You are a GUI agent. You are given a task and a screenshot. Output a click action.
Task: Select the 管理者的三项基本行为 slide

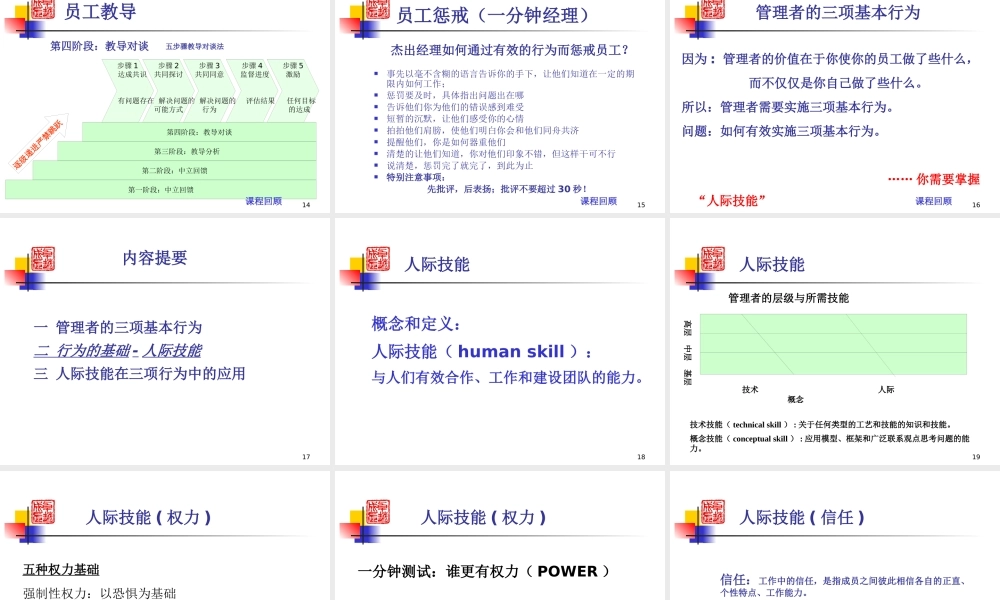click(x=835, y=106)
